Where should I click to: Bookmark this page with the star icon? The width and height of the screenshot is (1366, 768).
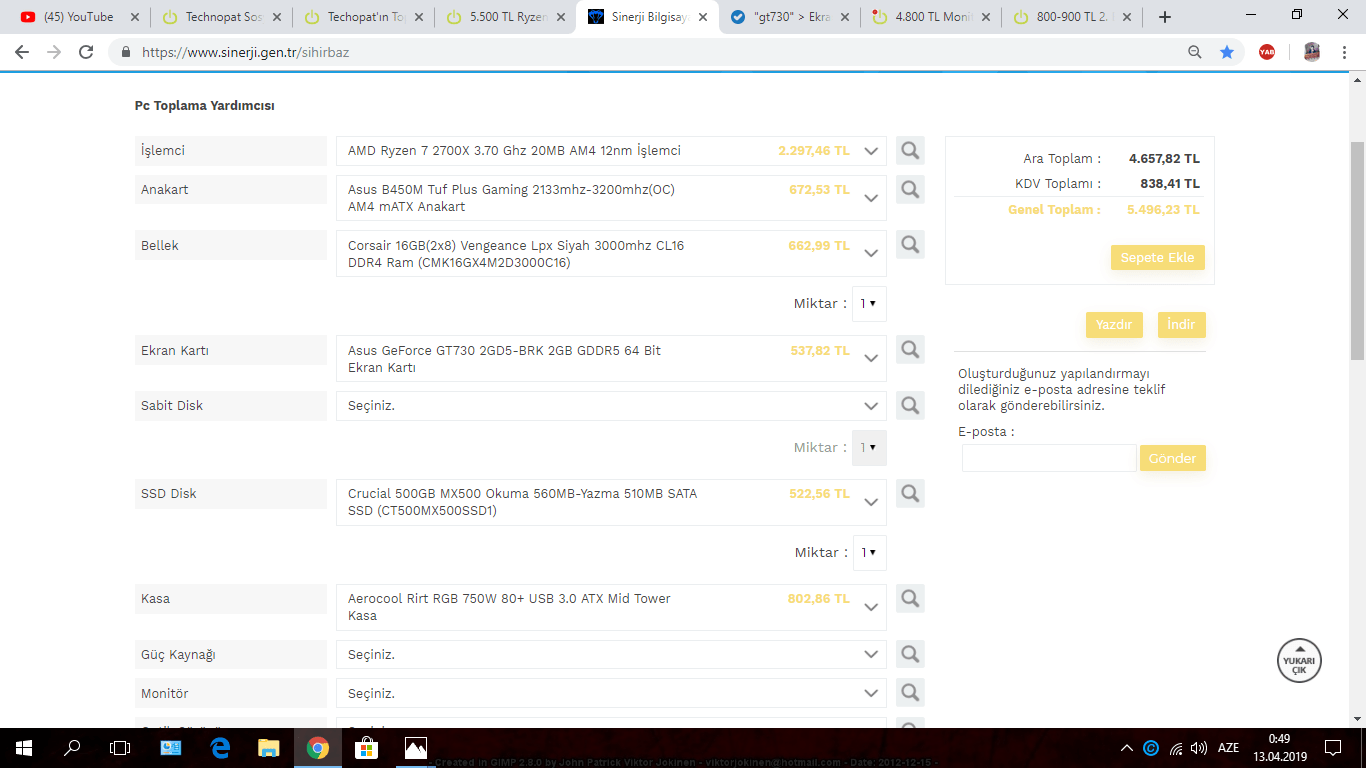point(1227,52)
